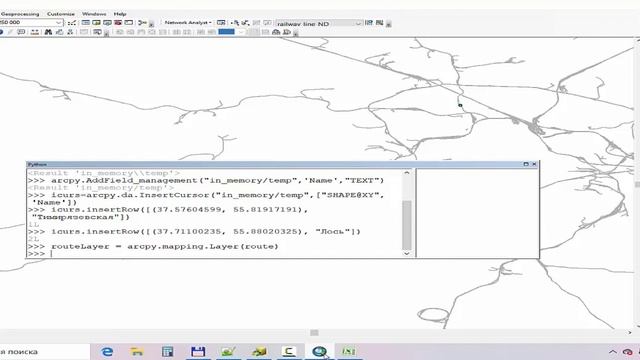Expand the railway line ND network dataset dropdown
The height and width of the screenshot is (360, 640).
pyautogui.click(x=358, y=23)
